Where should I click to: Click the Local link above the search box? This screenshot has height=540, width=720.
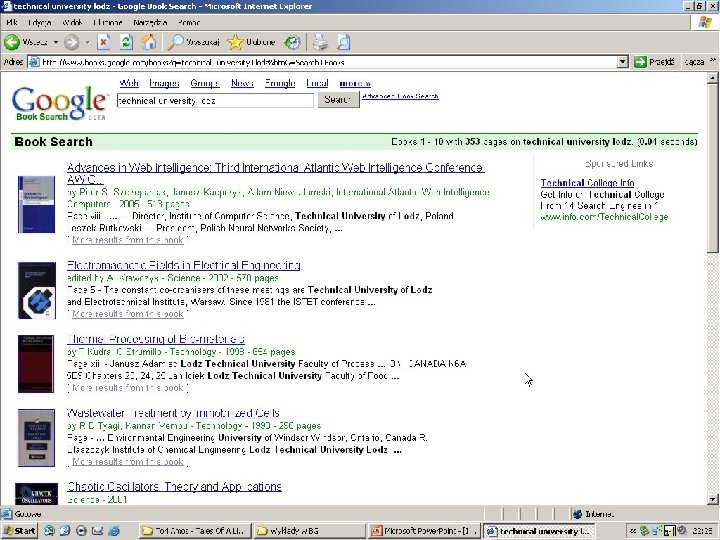[x=317, y=83]
